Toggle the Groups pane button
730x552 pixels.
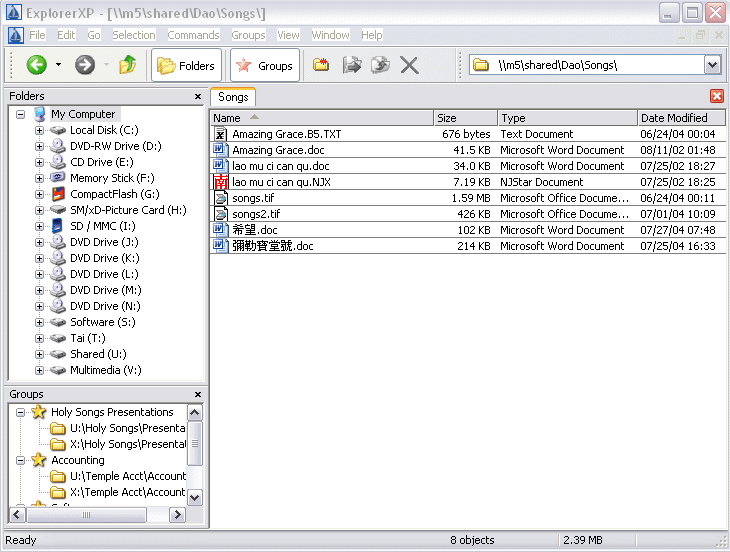(x=265, y=66)
